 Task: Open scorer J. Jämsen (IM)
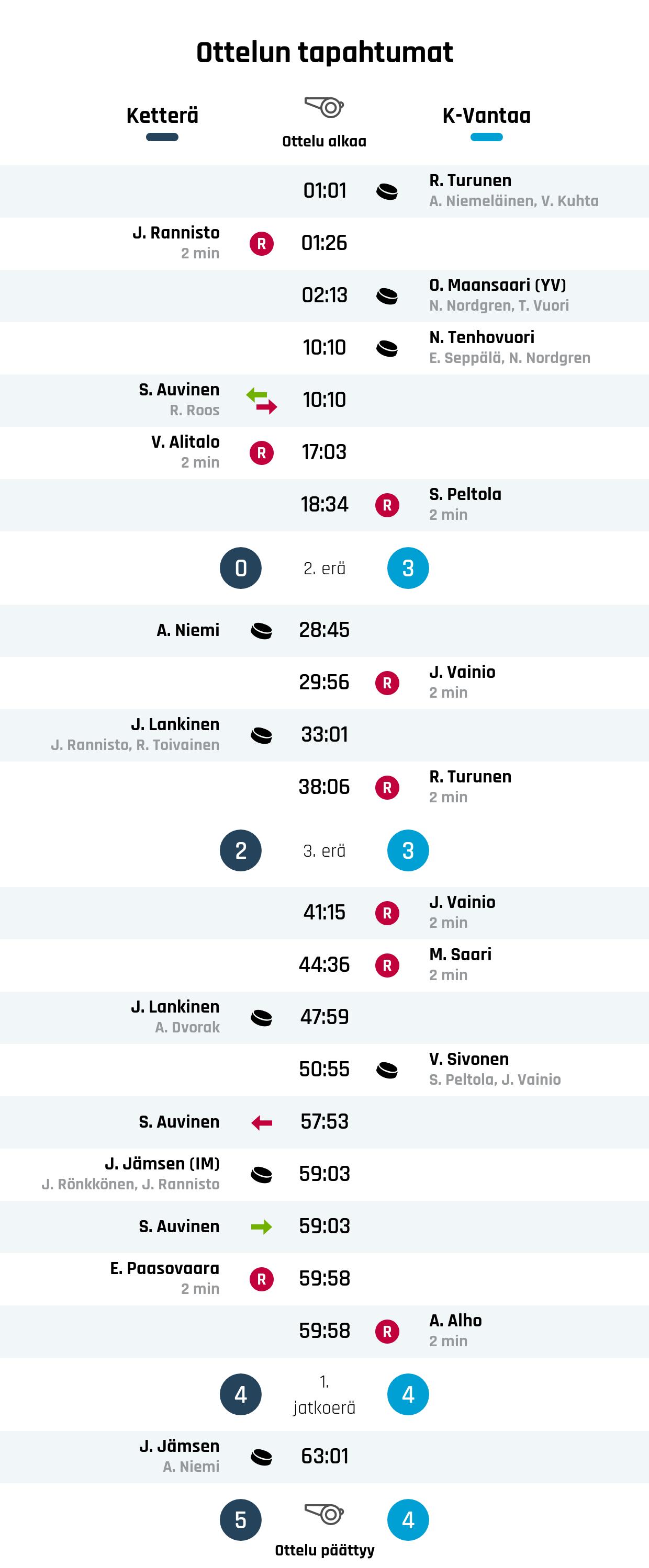(162, 1164)
